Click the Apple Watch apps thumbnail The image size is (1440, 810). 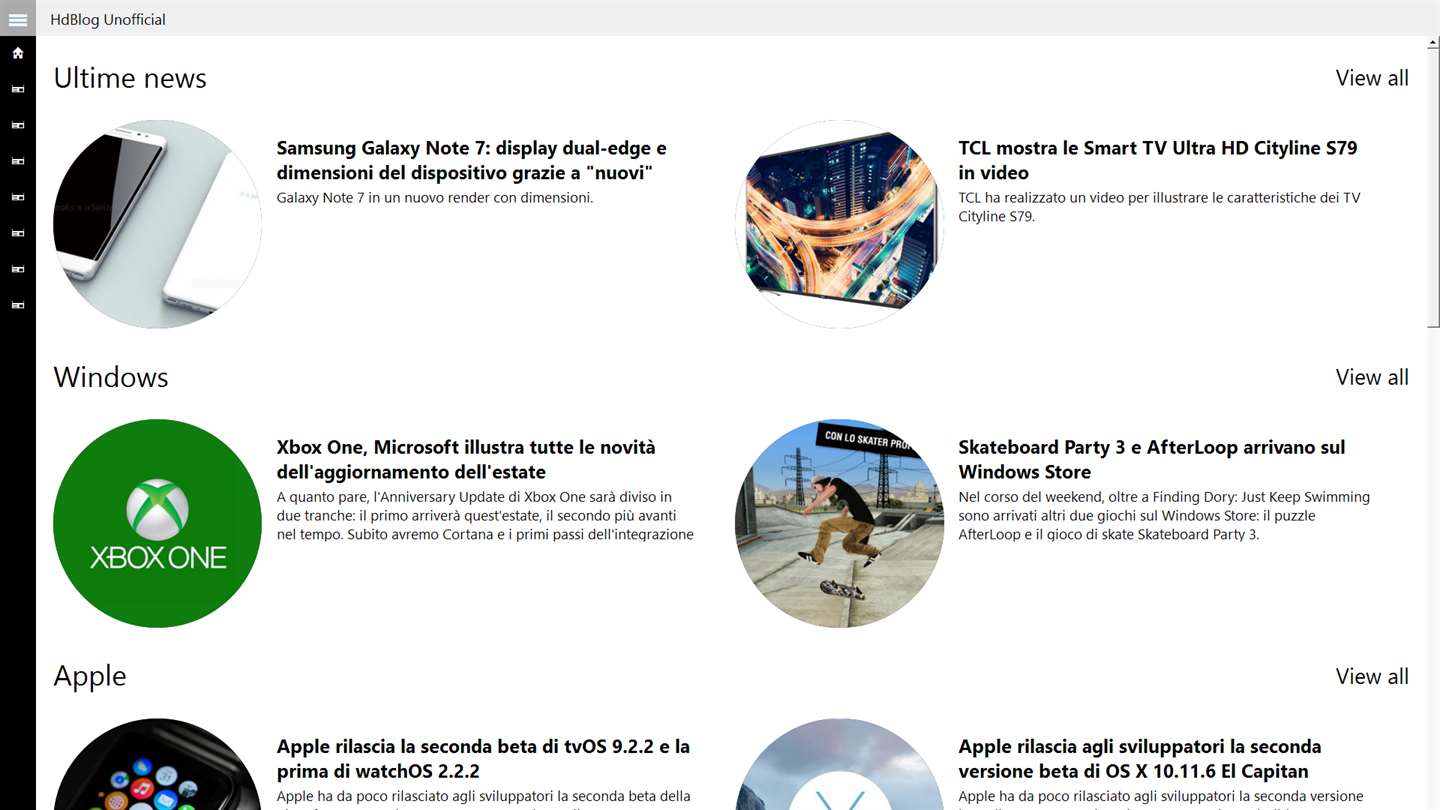[x=157, y=765]
